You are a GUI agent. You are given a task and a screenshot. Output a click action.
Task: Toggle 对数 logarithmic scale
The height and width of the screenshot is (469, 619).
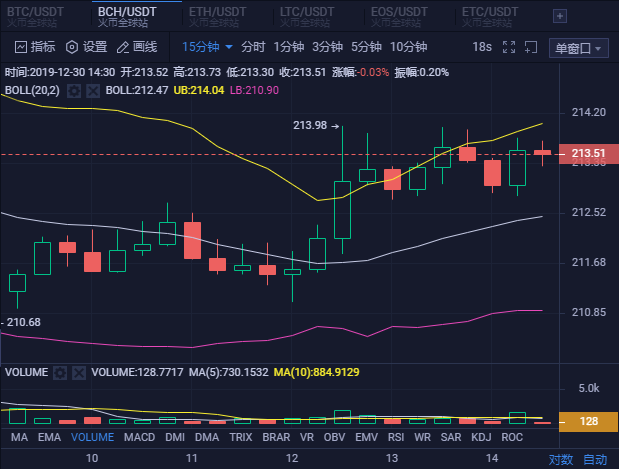561,460
